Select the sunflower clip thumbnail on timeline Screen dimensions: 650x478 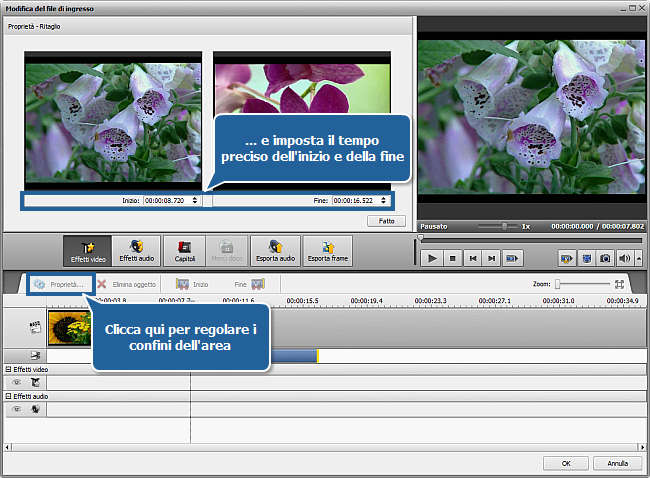pos(70,328)
